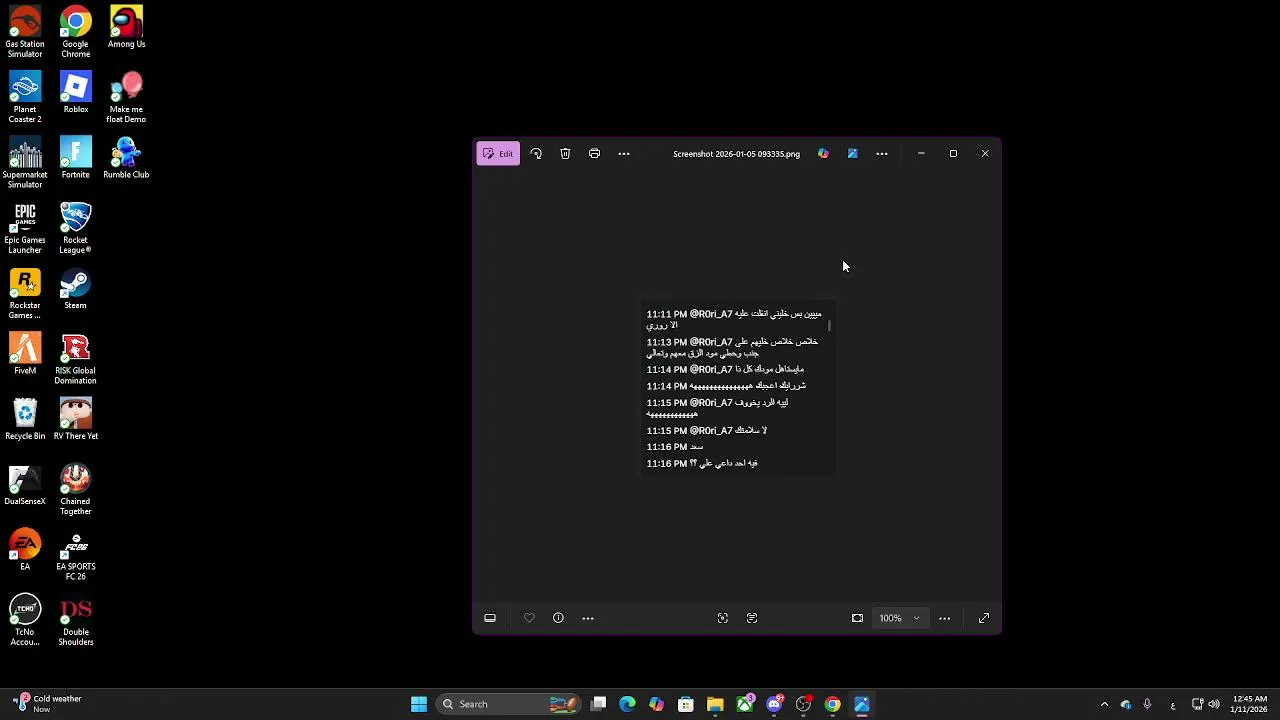Screen dimensions: 1280x720
Task: Show file info with the info icon
Action: (x=558, y=618)
